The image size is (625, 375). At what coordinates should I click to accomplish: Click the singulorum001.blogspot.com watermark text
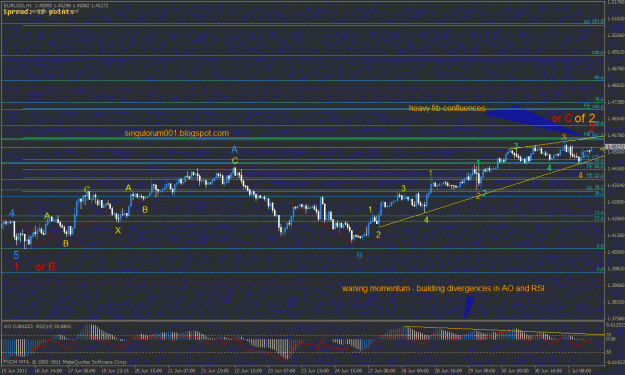177,133
